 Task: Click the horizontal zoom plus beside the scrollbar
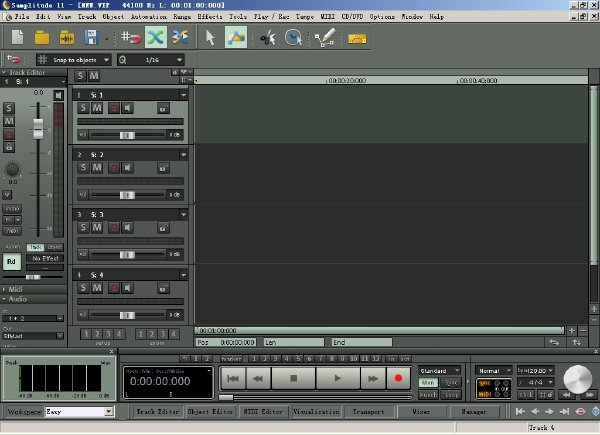572,331
